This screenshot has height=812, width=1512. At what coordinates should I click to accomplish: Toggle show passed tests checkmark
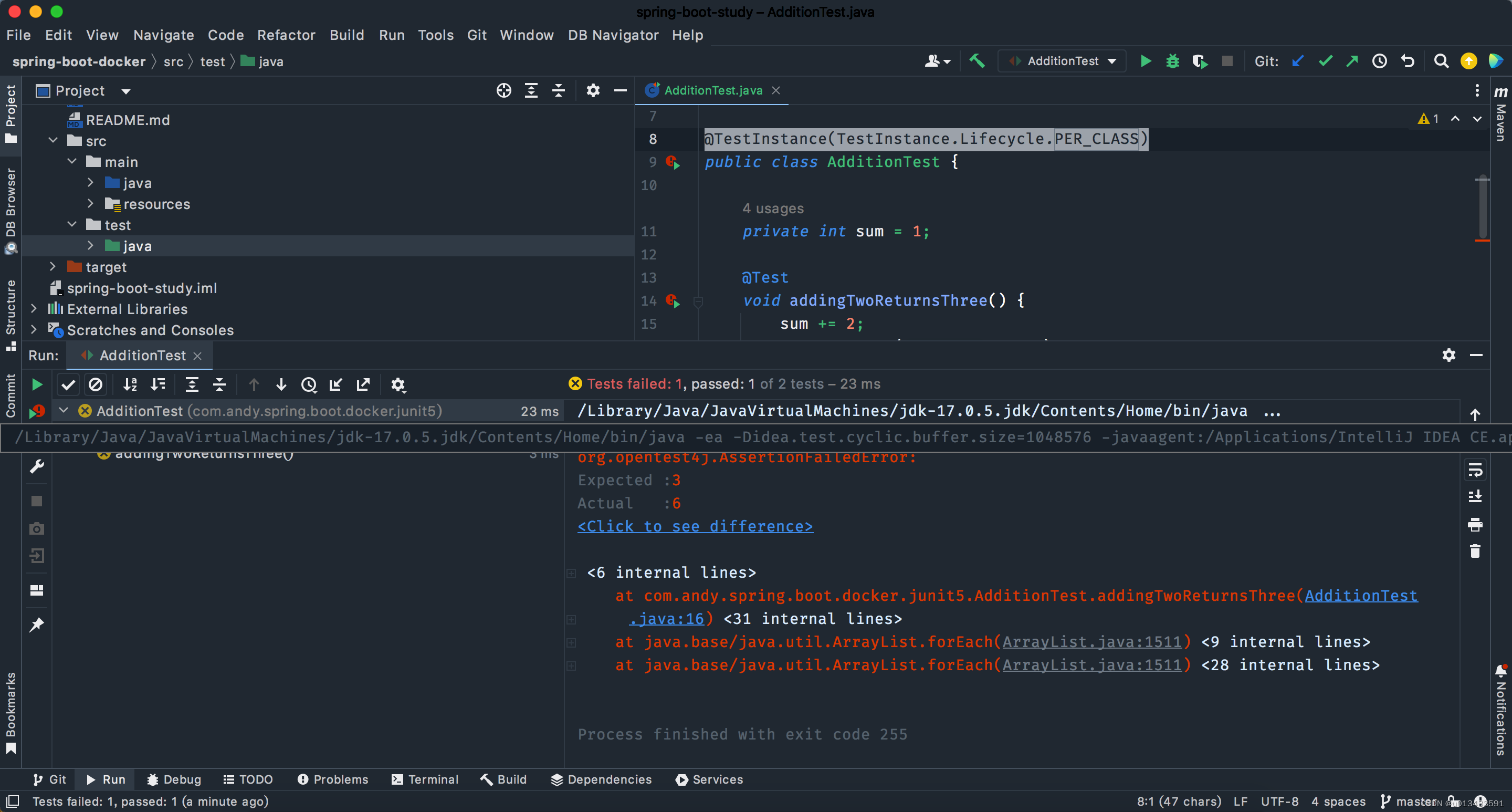68,384
